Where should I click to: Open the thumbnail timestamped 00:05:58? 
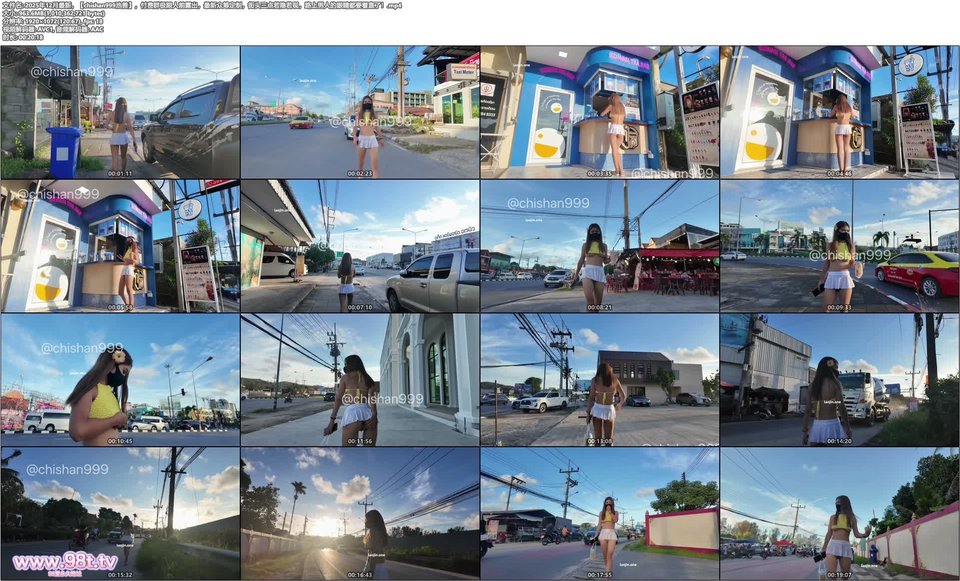[120, 246]
